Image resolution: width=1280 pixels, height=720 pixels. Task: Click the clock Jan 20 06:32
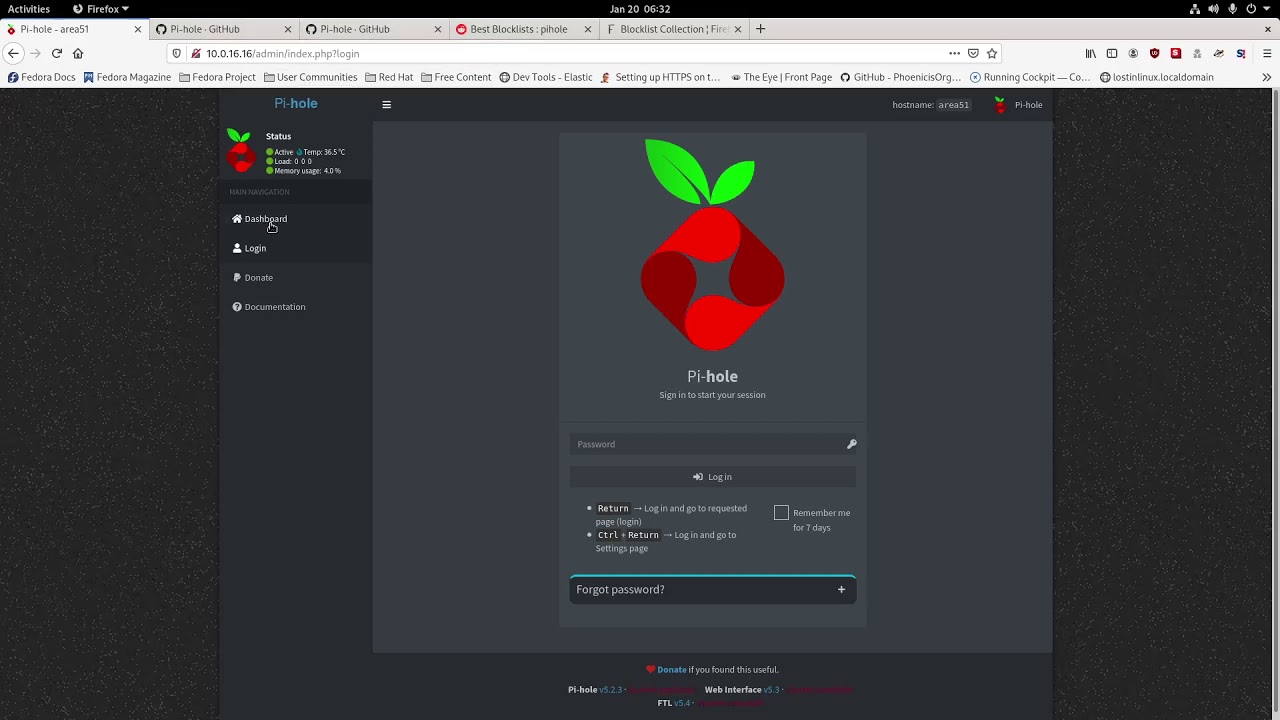coord(640,9)
